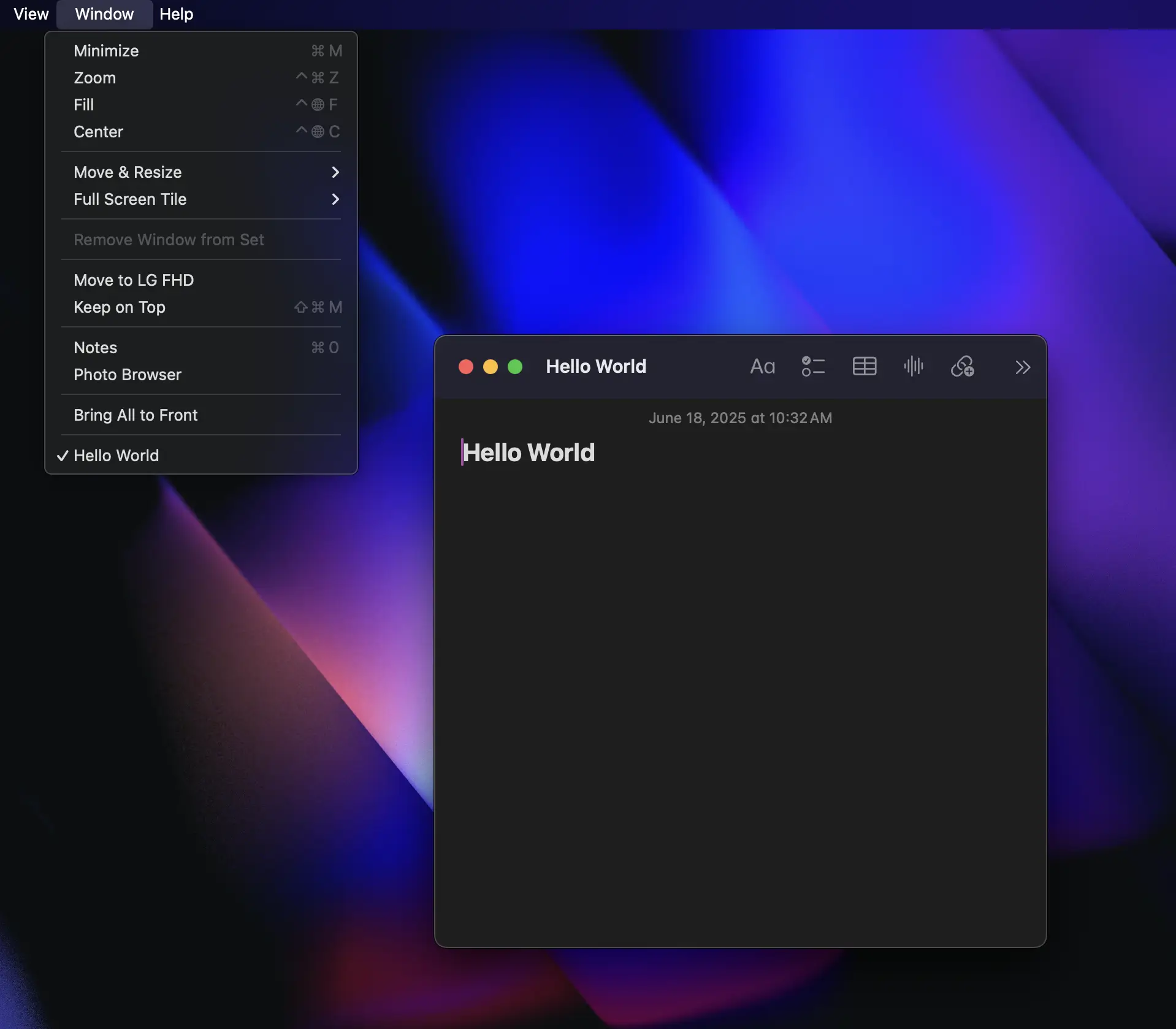This screenshot has width=1176, height=1029.
Task: Toggle the checked Hello World window item
Action: [x=116, y=456]
